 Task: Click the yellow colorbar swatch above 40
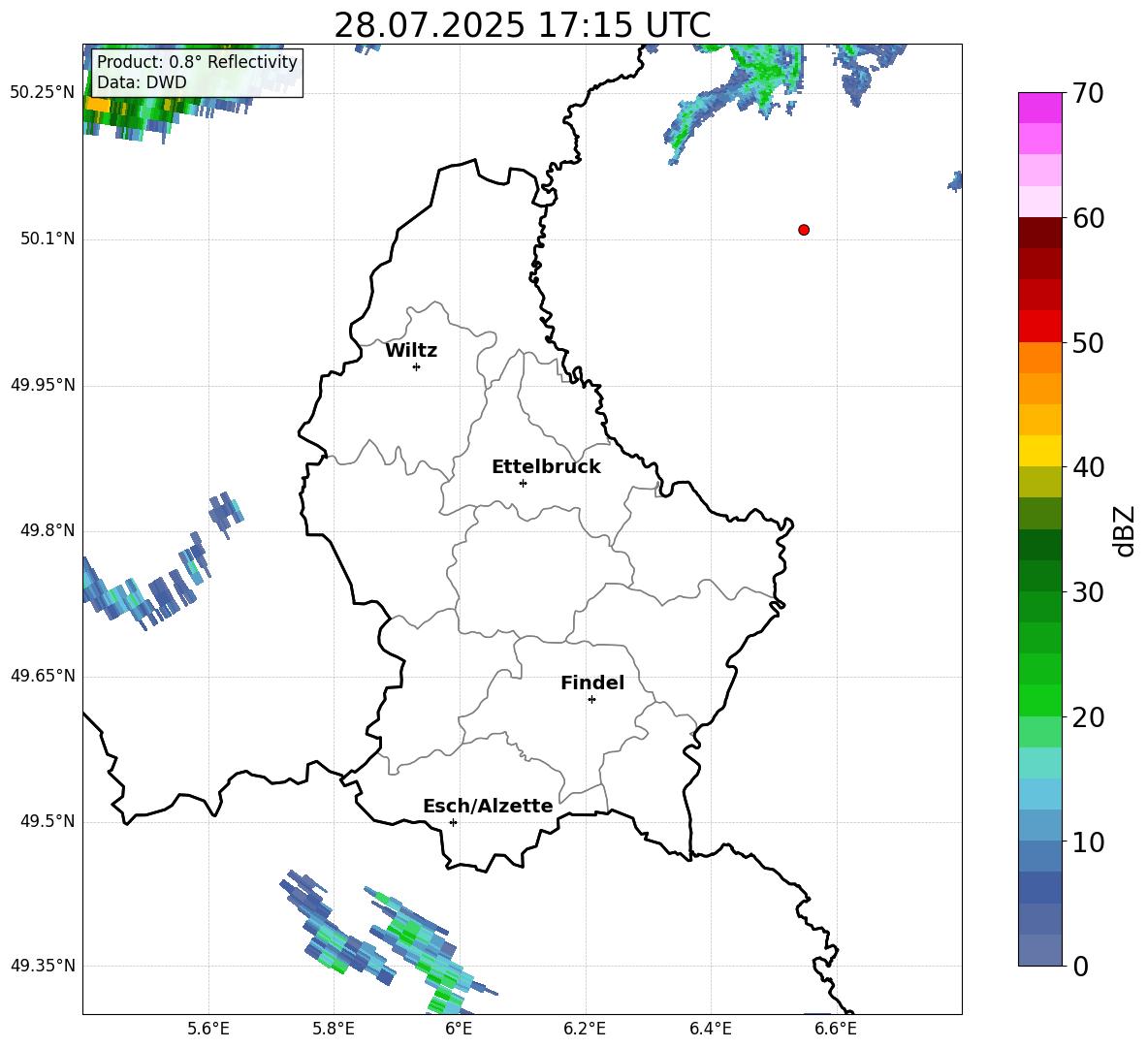pos(1040,451)
